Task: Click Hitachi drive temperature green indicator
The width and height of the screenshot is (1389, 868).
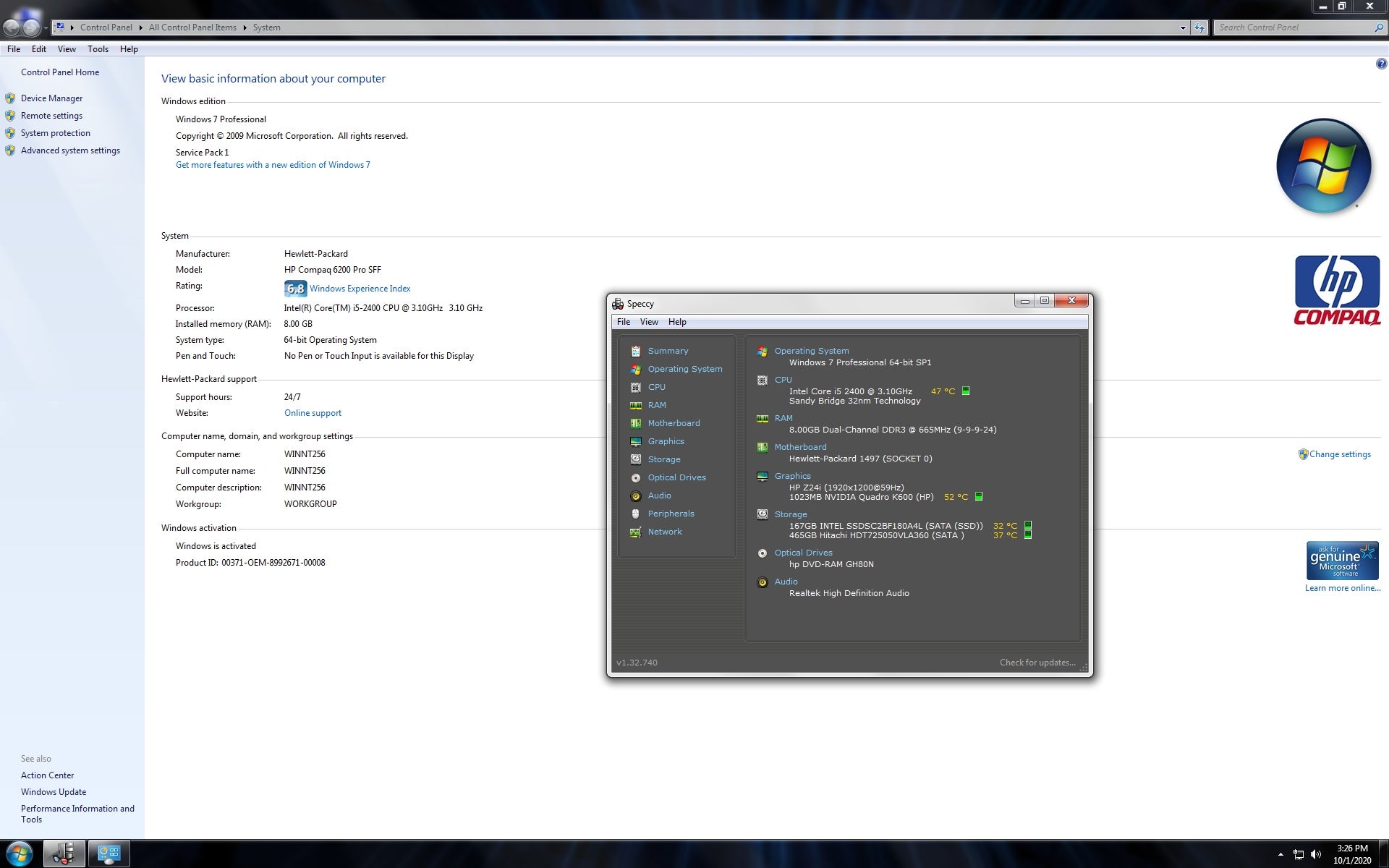Action: 1027,535
